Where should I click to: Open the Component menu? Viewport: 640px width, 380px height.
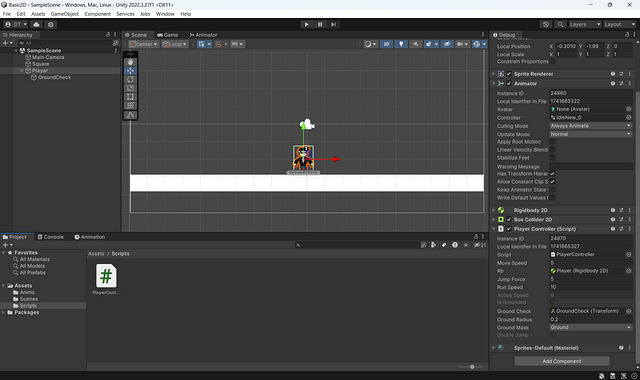[98, 14]
